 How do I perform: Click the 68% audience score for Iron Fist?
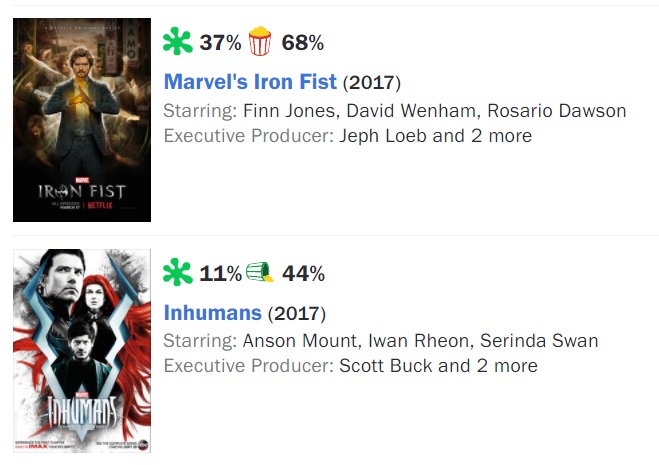[x=303, y=42]
